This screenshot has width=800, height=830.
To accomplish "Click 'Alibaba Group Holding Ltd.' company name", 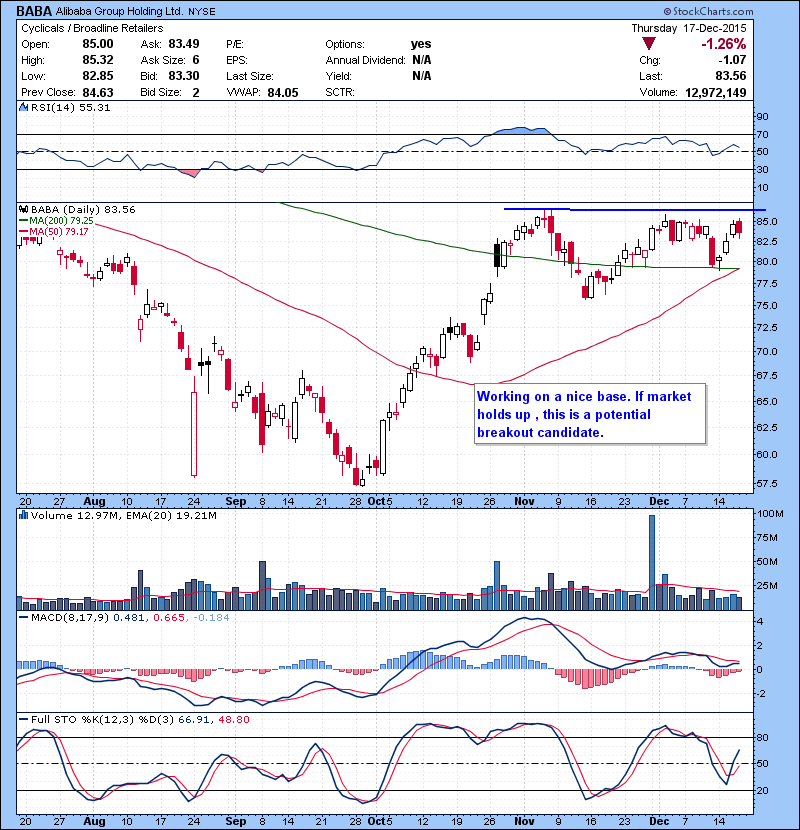I will click(x=119, y=11).
